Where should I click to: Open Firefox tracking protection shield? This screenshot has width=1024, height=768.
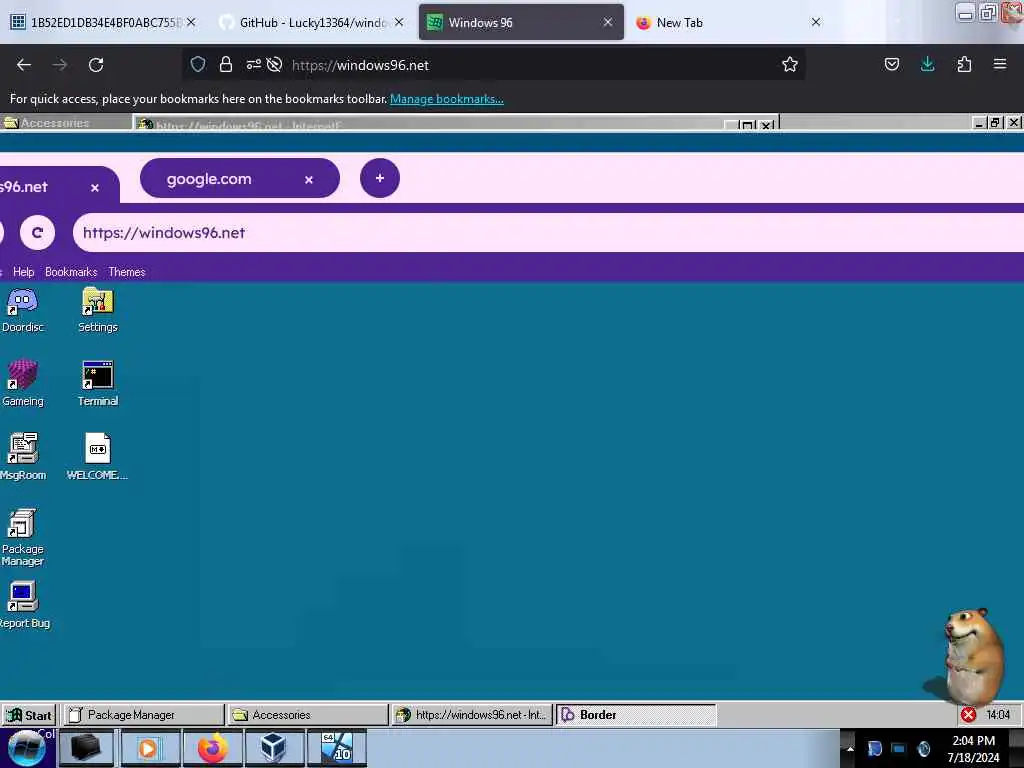198,64
